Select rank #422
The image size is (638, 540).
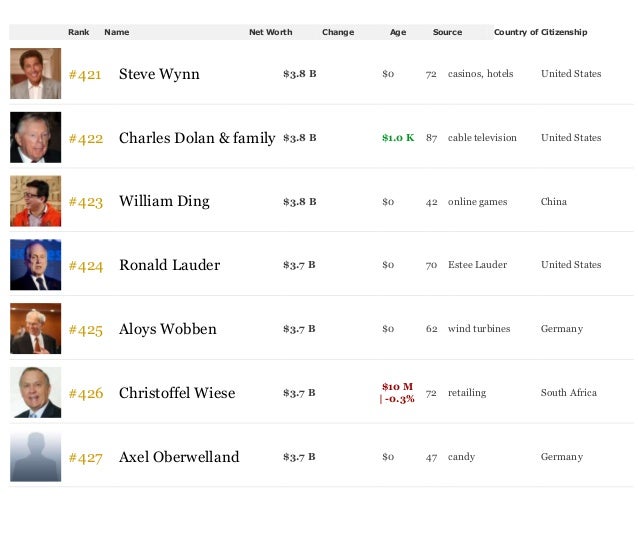point(86,139)
